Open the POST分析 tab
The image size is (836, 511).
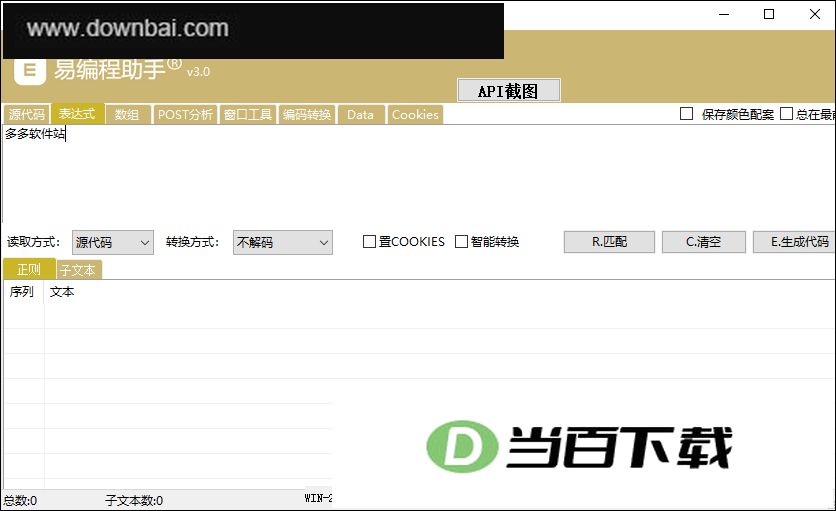click(185, 114)
